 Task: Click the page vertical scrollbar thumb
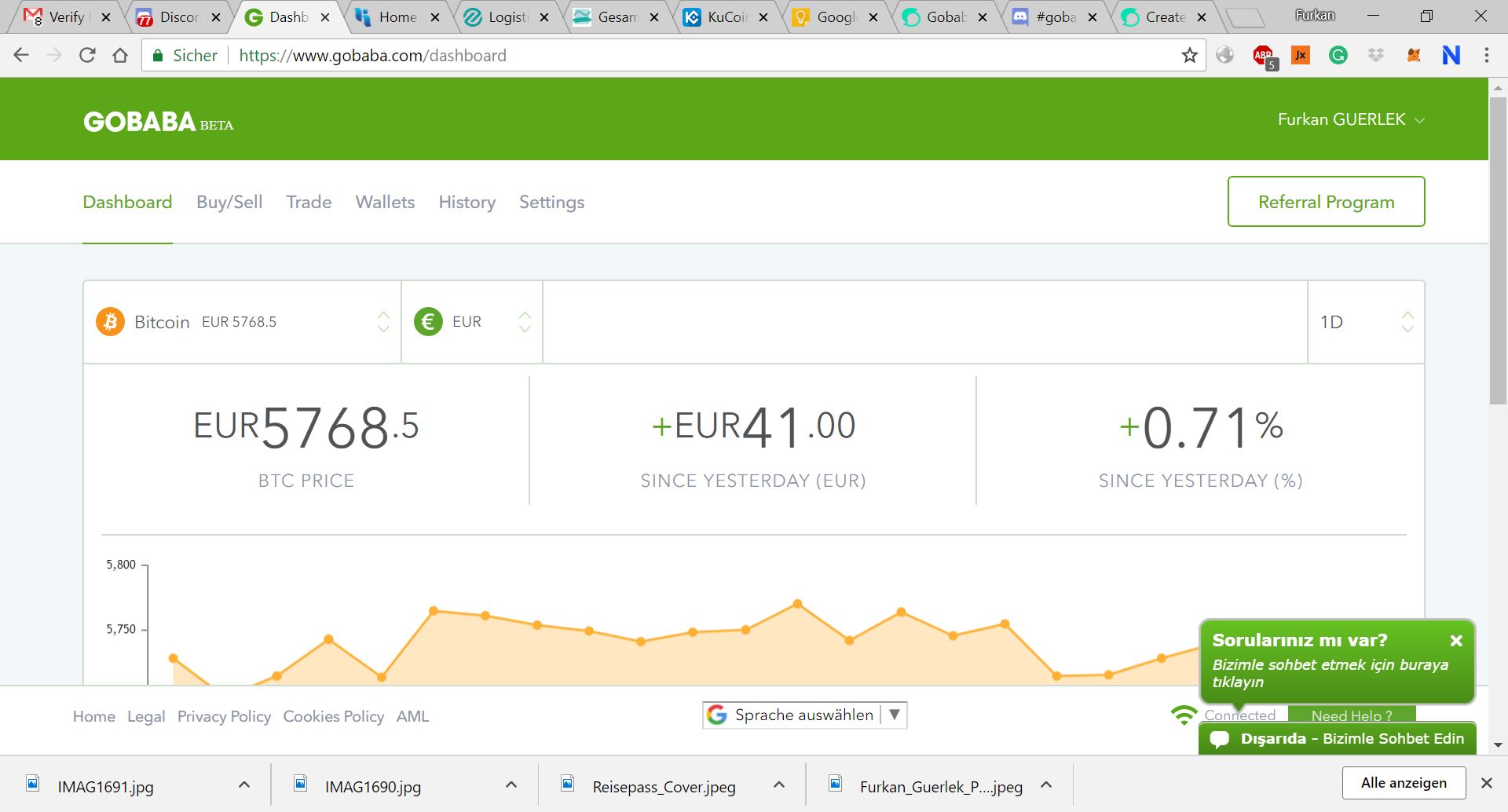point(1498,251)
